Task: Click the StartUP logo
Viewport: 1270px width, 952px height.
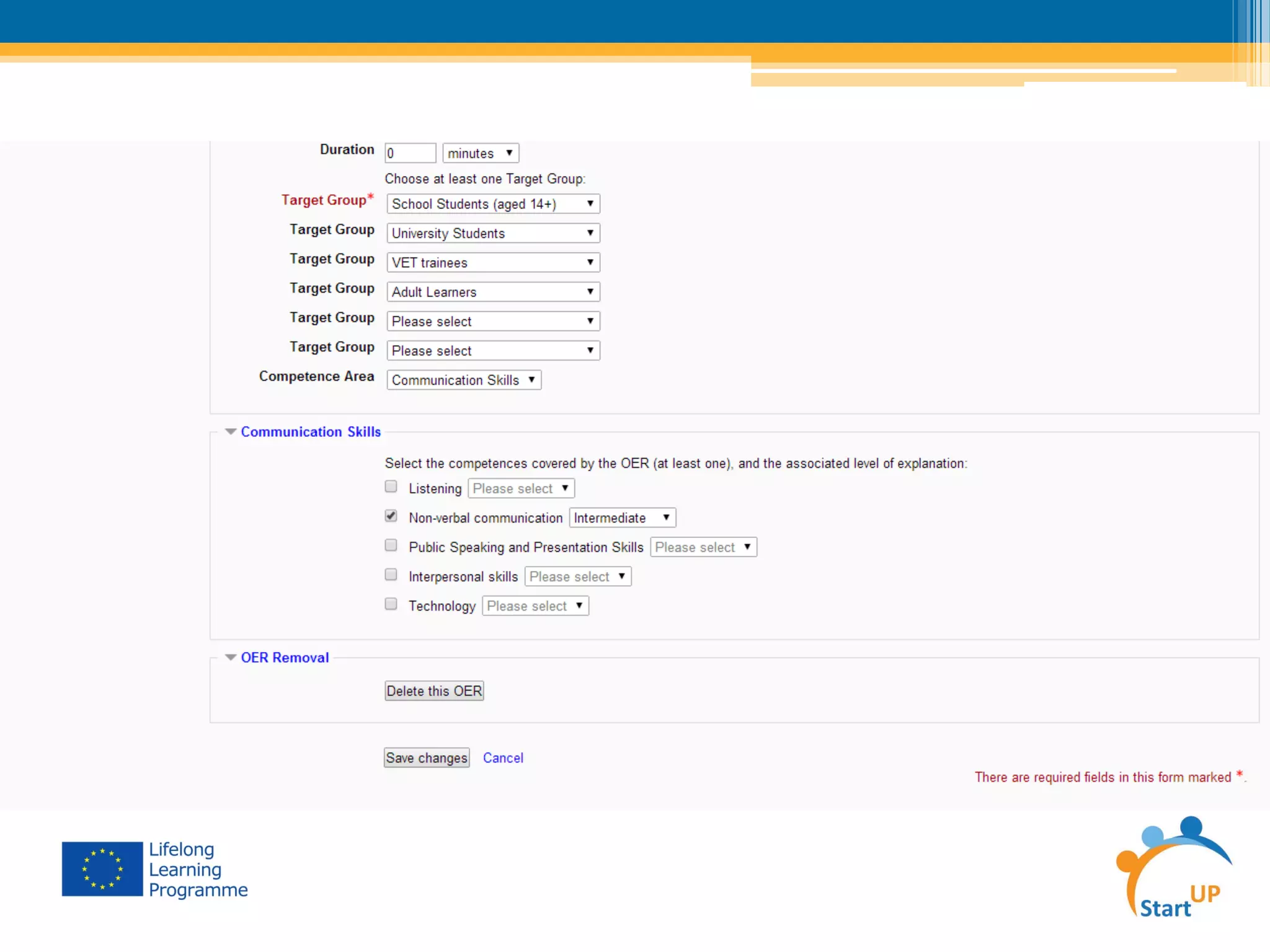Action: pos(1173,868)
